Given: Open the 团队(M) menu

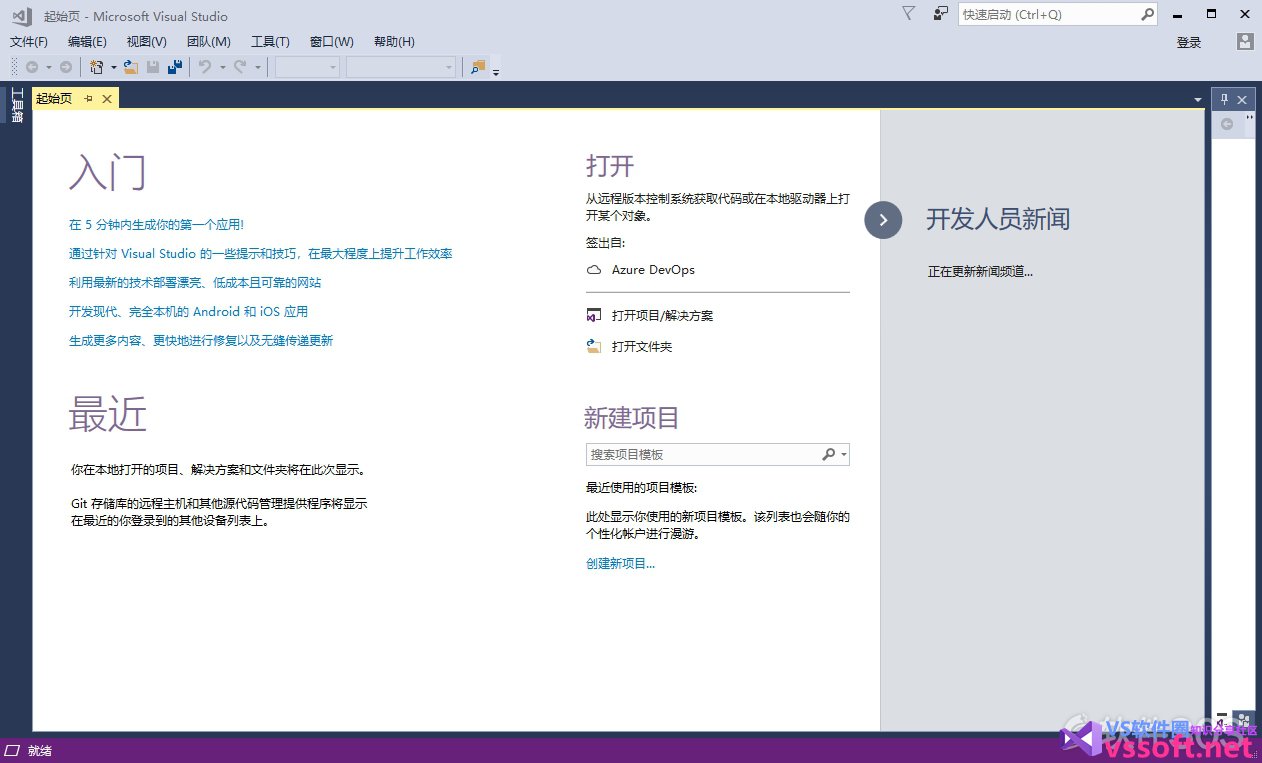Looking at the screenshot, I should pyautogui.click(x=209, y=42).
